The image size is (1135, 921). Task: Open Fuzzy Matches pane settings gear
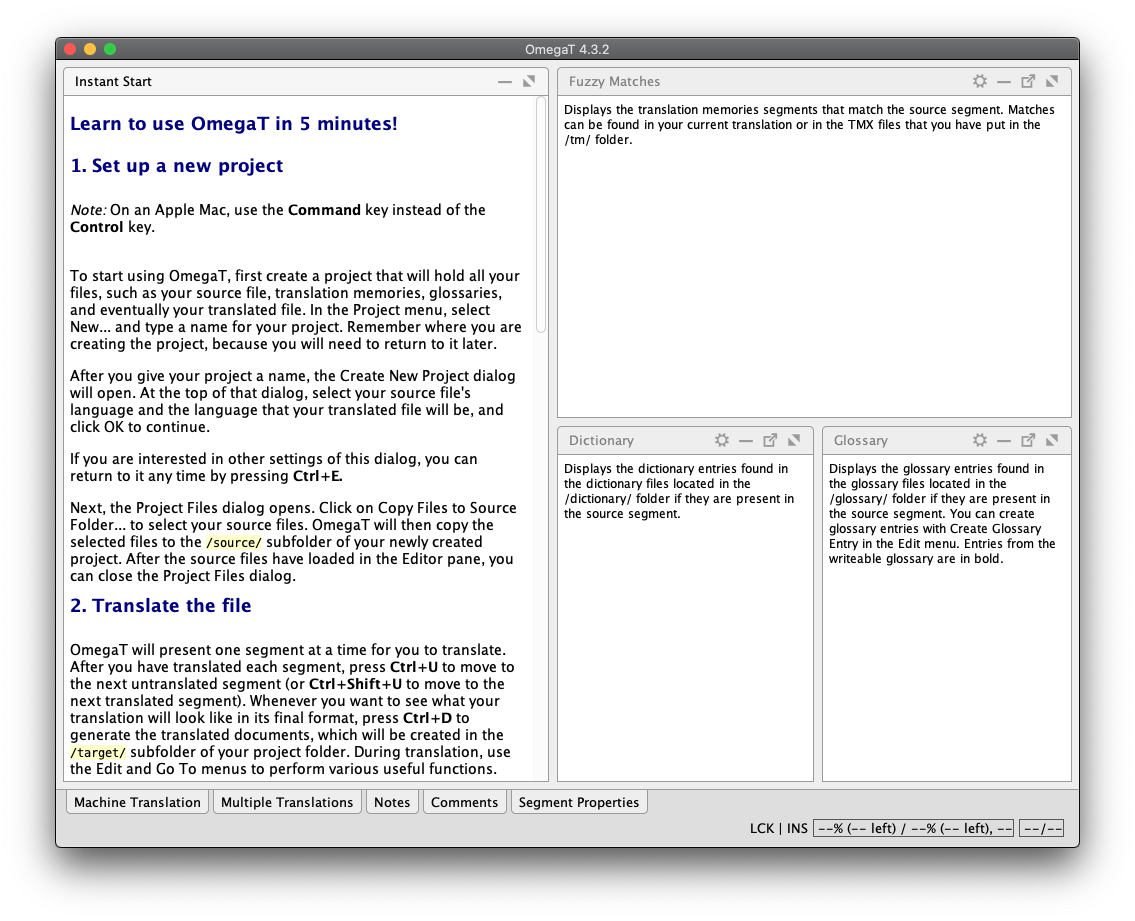(979, 81)
